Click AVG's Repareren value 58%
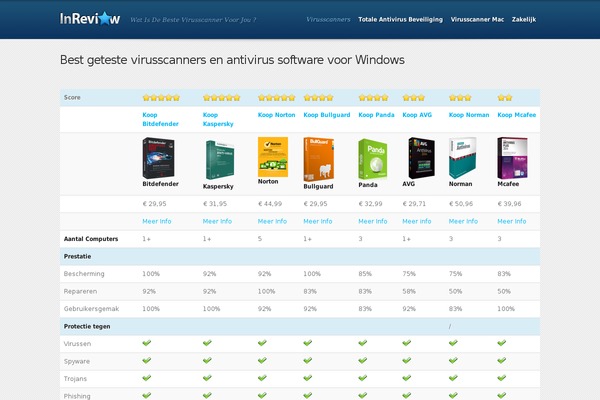The width and height of the screenshot is (600, 400). pyautogui.click(x=409, y=291)
